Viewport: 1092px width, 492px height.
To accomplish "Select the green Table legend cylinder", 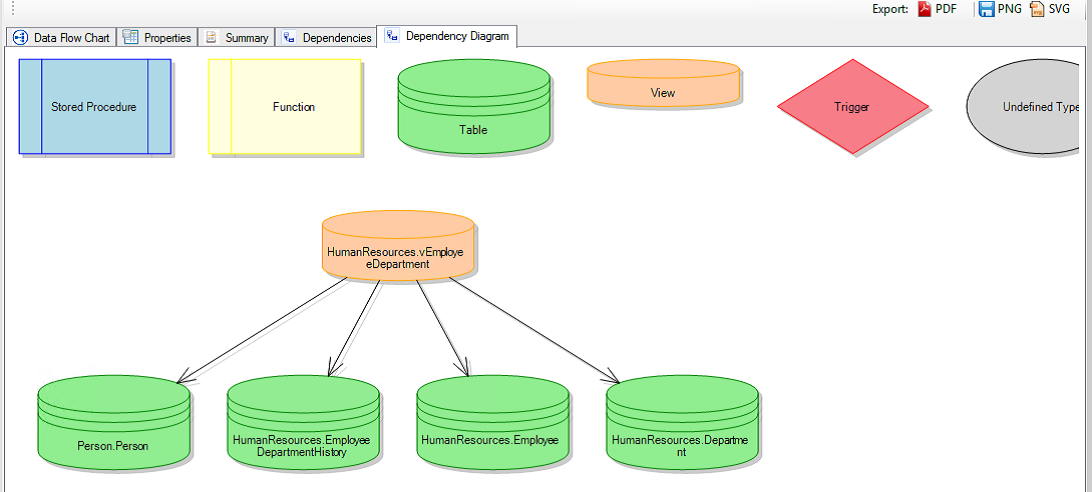I will click(x=474, y=107).
